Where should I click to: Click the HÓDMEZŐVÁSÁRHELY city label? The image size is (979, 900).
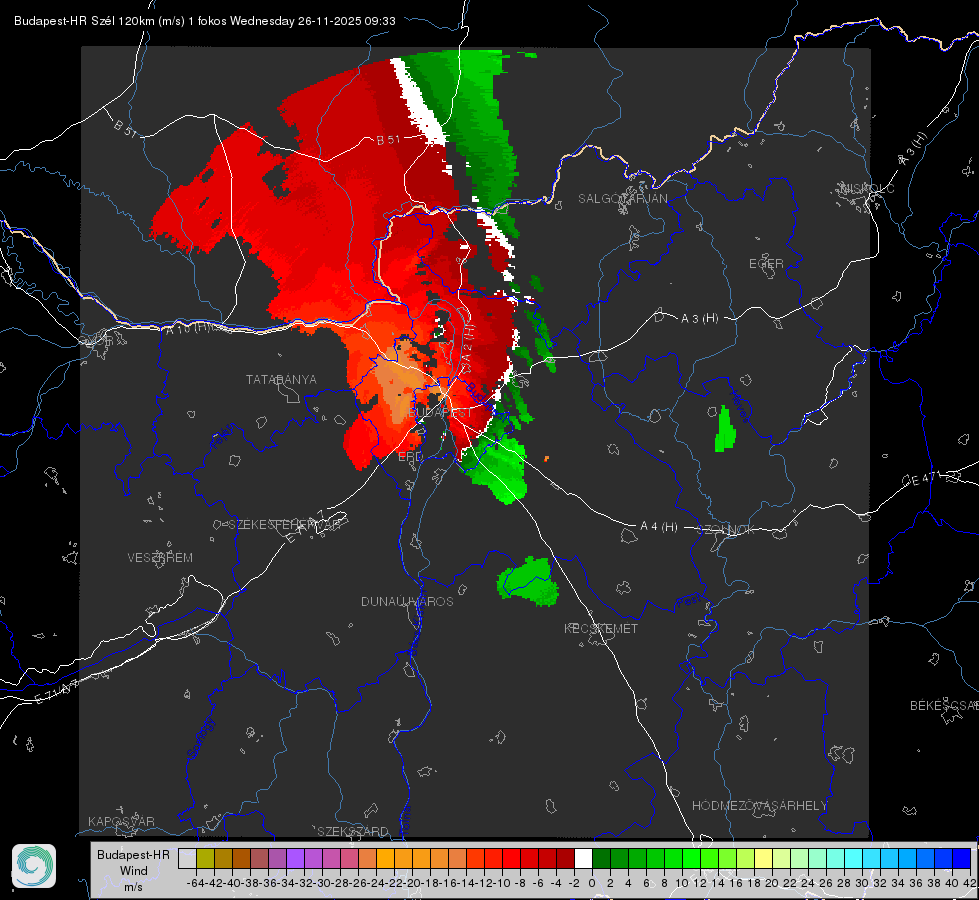pos(759,806)
